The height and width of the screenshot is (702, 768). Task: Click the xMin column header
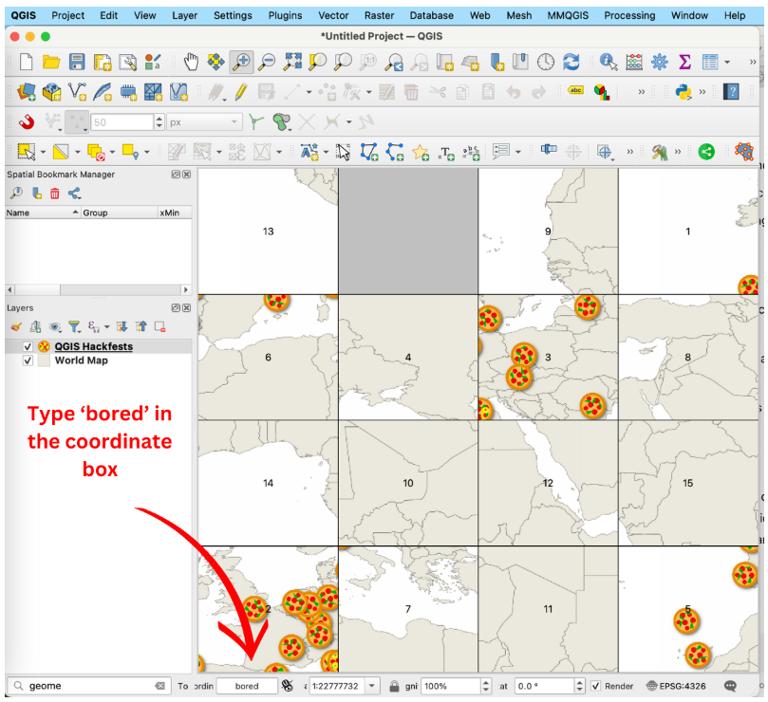(x=175, y=213)
